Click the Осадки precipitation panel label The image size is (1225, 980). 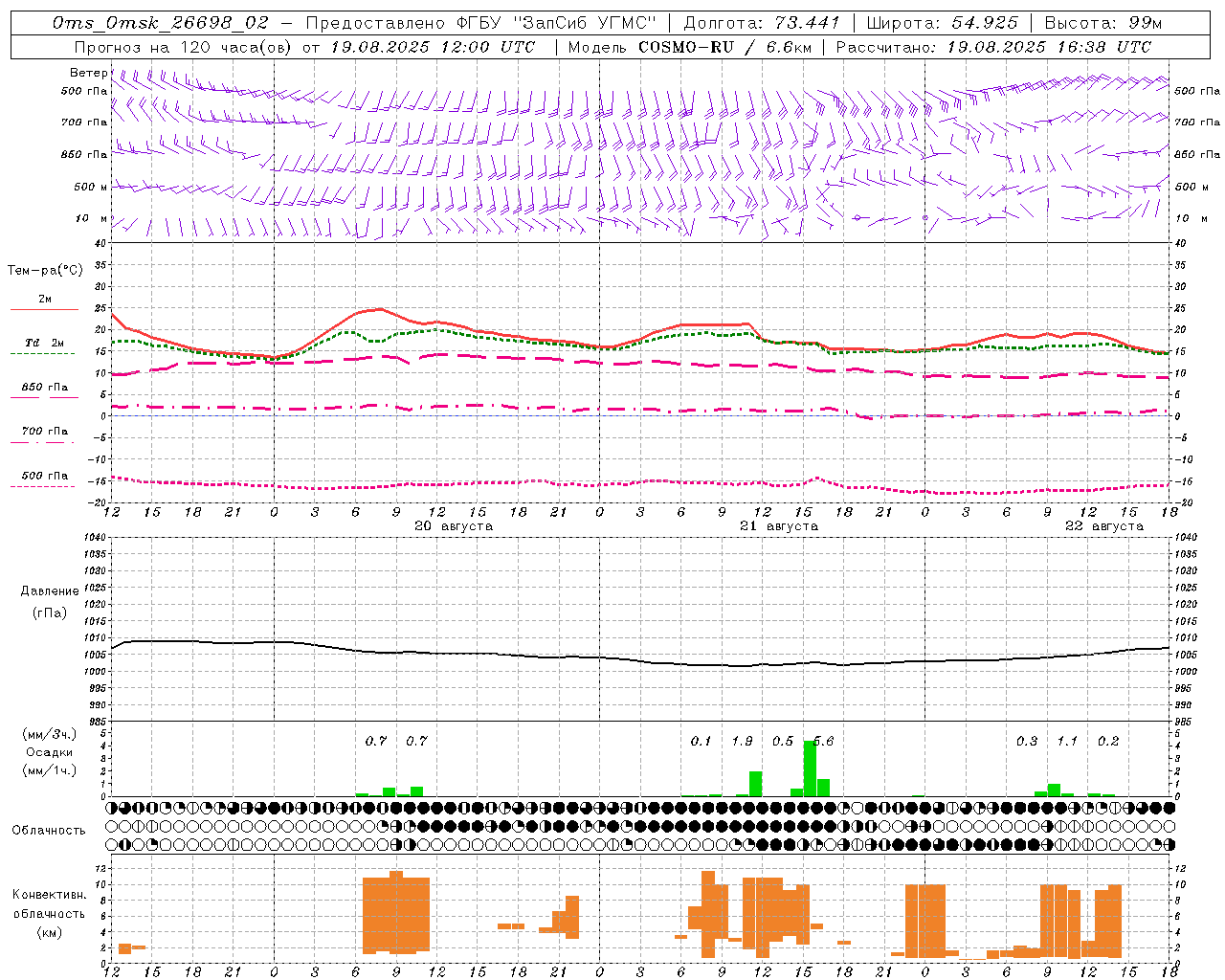click(x=49, y=752)
